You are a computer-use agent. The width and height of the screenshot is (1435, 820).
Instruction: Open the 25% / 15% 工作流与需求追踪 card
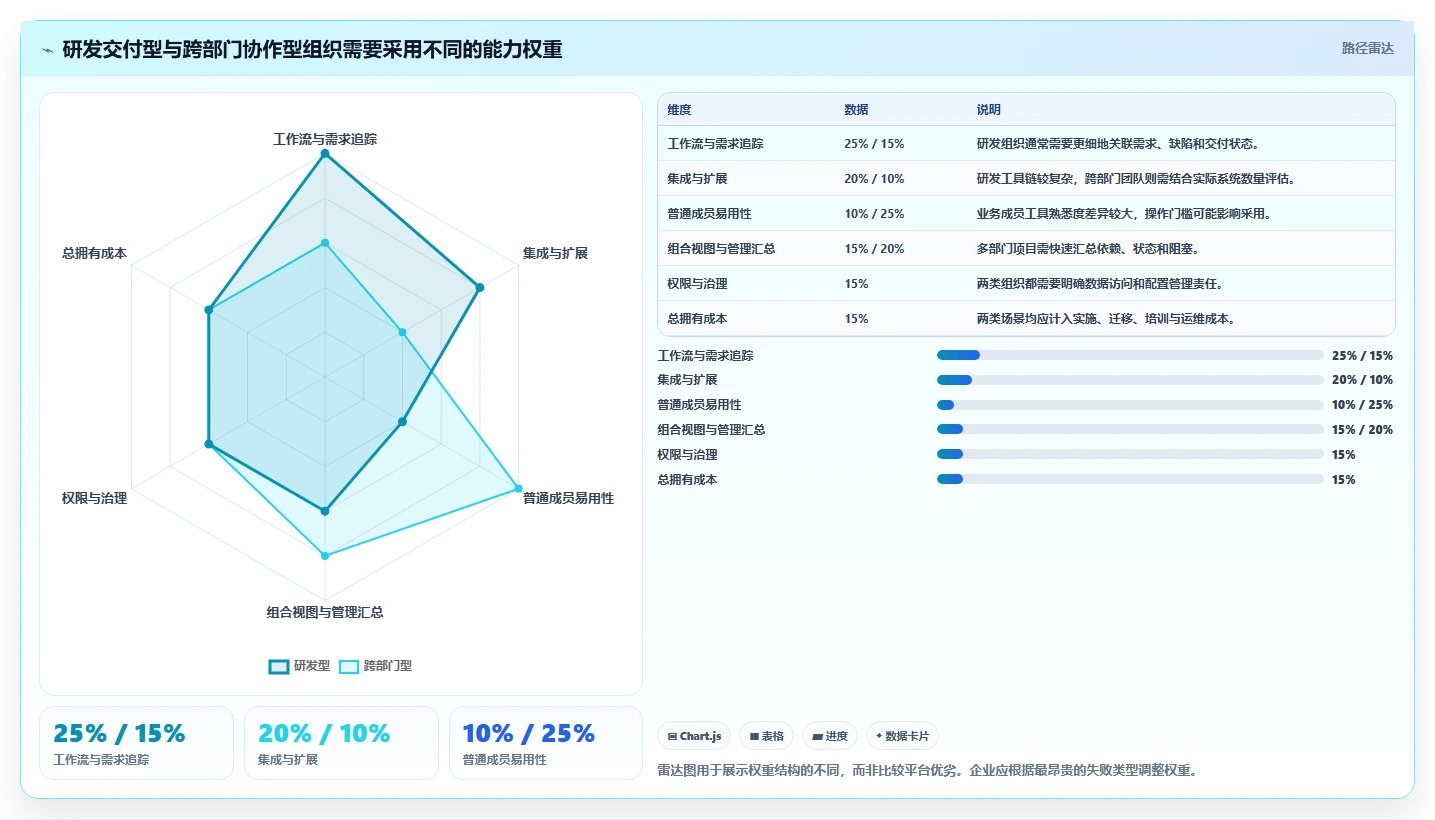[136, 743]
